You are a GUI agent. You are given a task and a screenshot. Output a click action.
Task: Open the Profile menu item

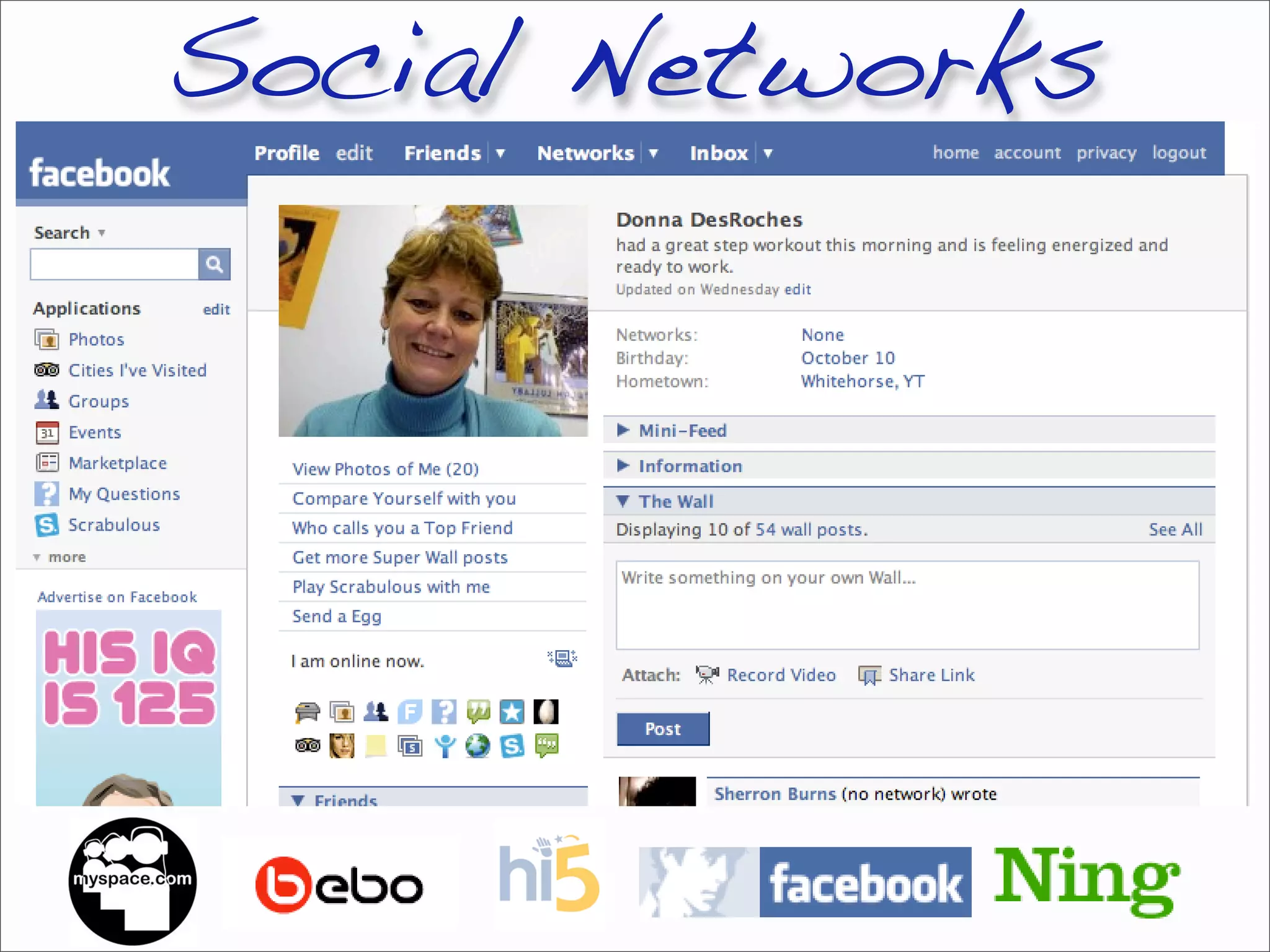[286, 153]
